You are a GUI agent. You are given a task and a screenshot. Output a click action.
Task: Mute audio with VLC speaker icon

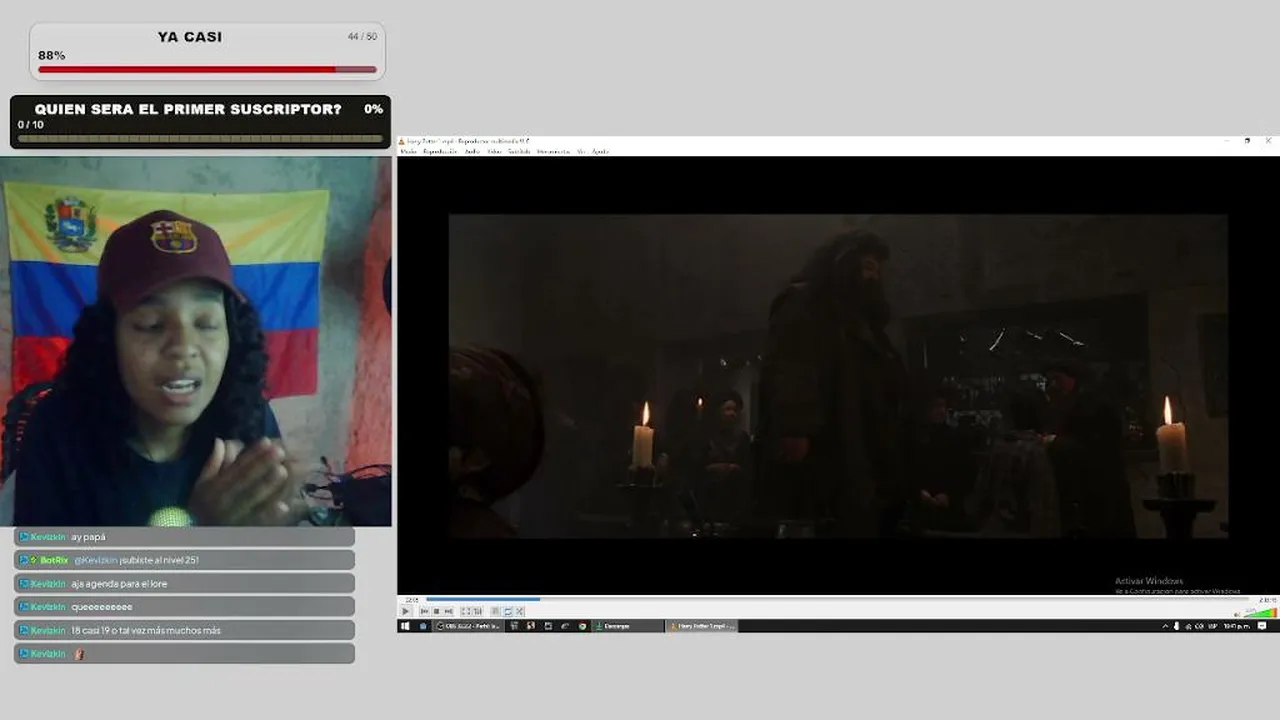1237,613
